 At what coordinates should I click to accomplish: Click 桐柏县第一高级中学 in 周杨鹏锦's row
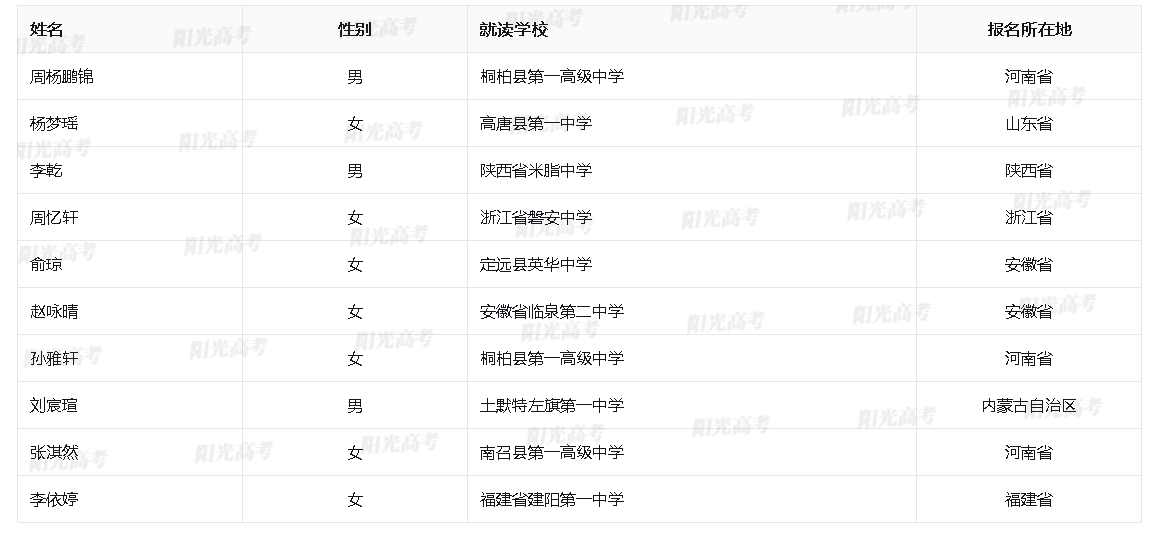click(552, 76)
